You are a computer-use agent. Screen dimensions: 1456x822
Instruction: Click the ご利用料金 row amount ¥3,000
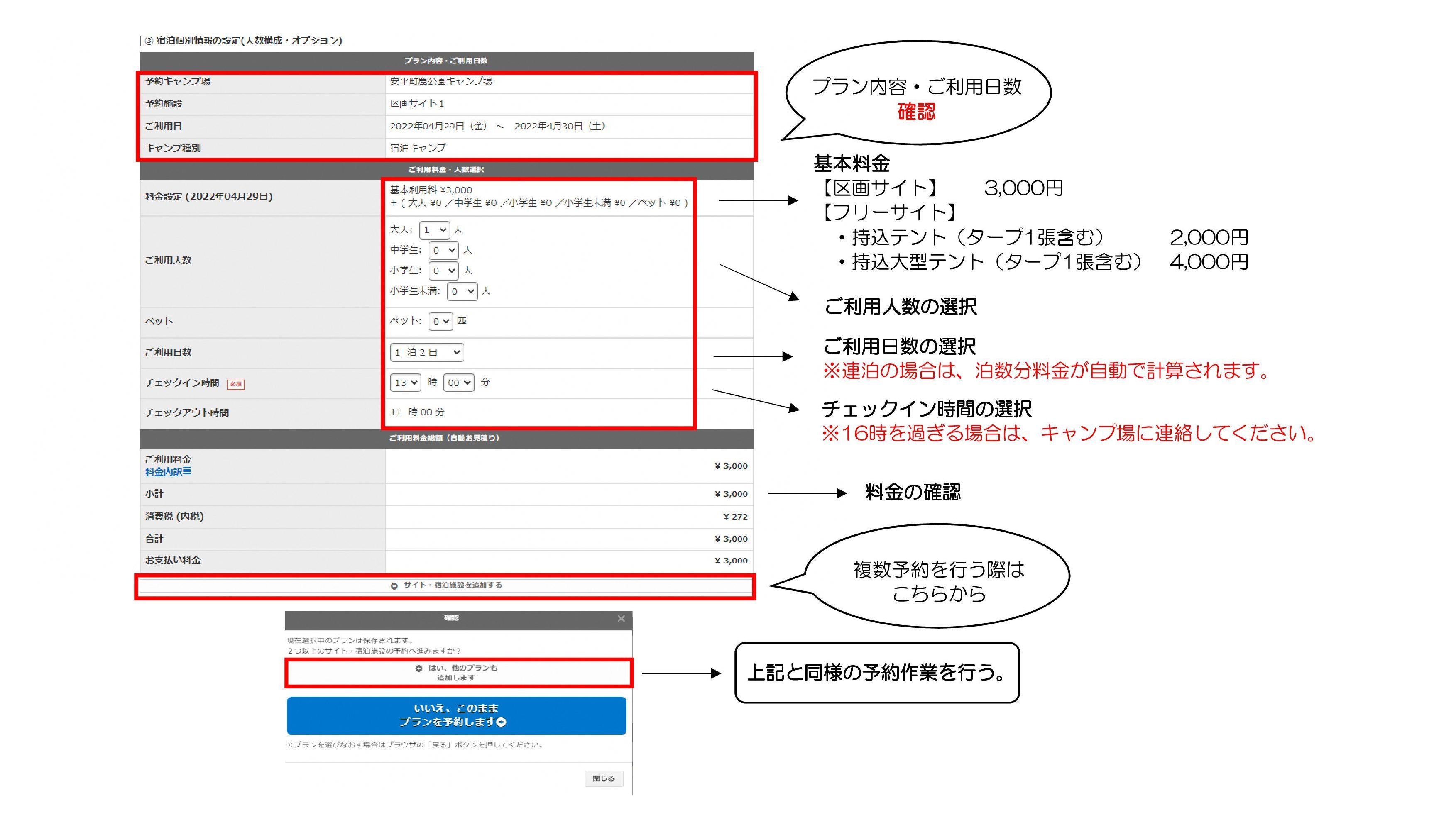click(732, 466)
